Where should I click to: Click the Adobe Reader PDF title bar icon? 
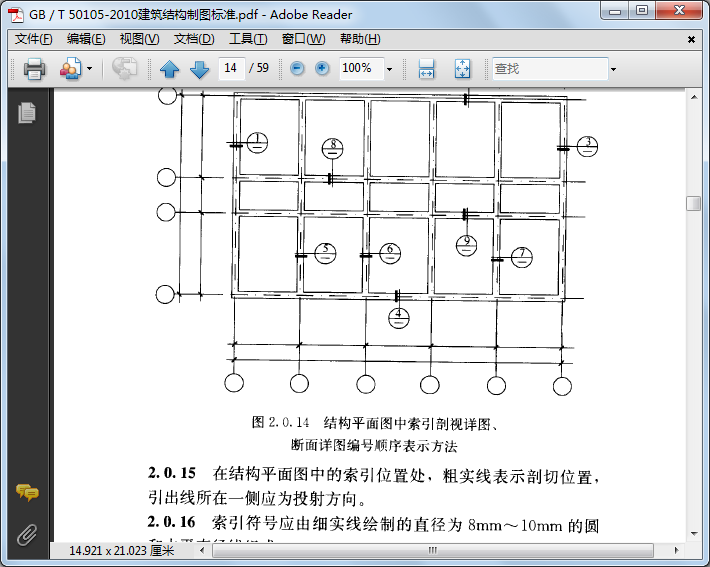pyautogui.click(x=16, y=14)
